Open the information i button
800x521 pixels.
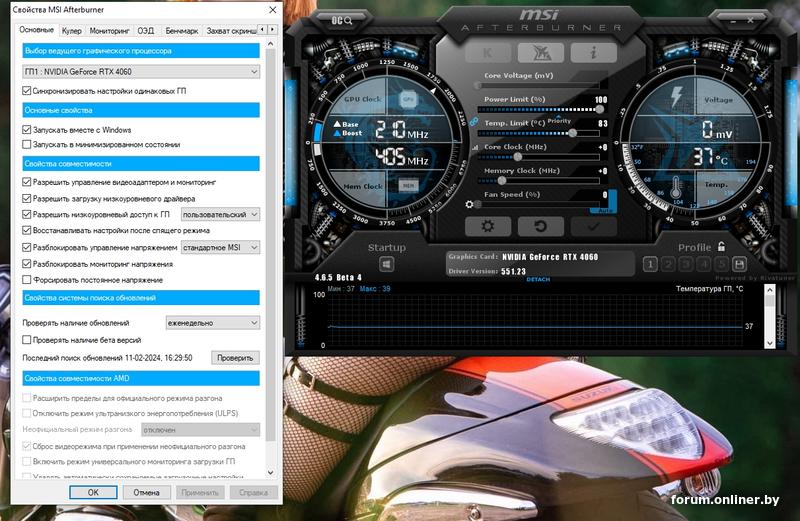click(593, 53)
